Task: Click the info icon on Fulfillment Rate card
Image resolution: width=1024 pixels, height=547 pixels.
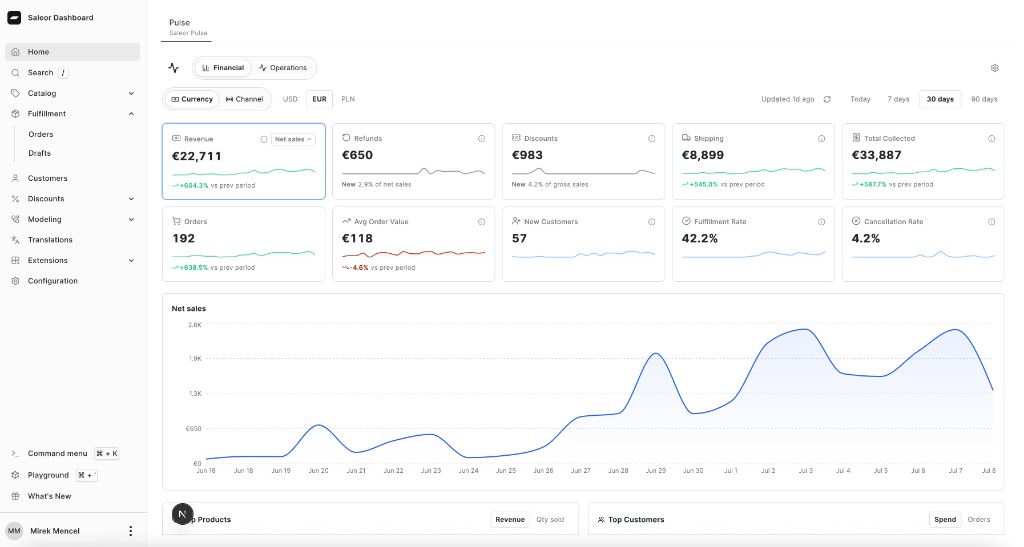Action: pos(822,222)
